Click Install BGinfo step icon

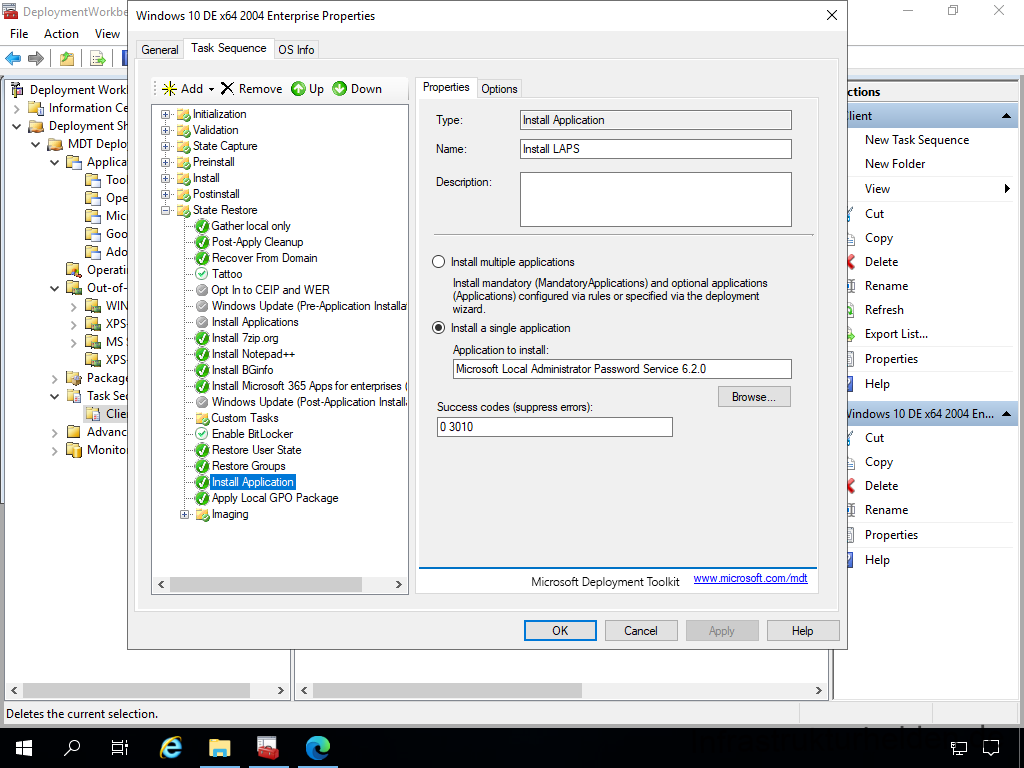pyautogui.click(x=202, y=370)
